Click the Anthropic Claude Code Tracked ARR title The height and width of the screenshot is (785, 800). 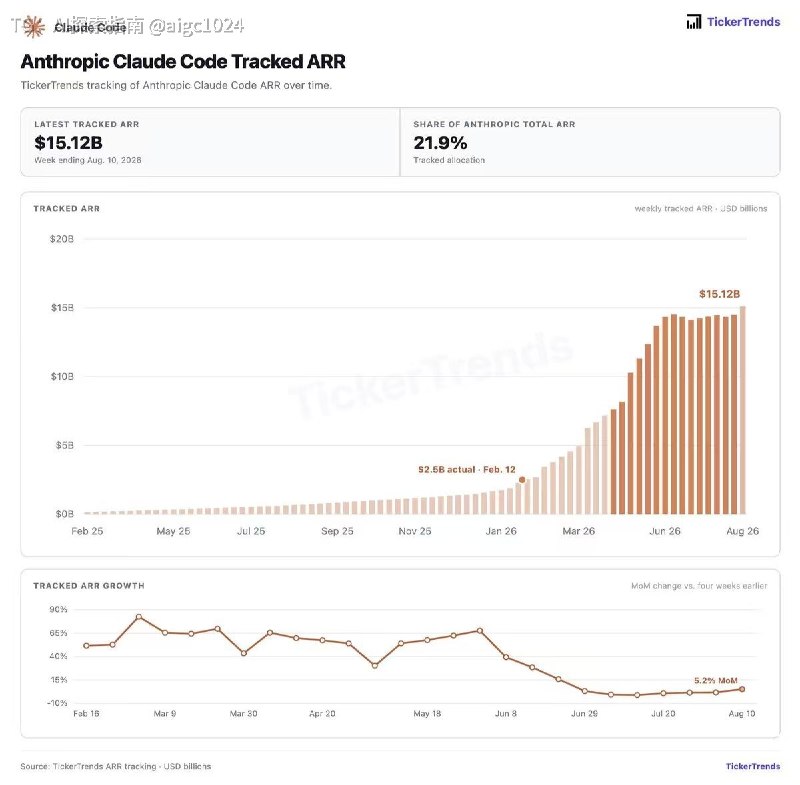tap(183, 61)
